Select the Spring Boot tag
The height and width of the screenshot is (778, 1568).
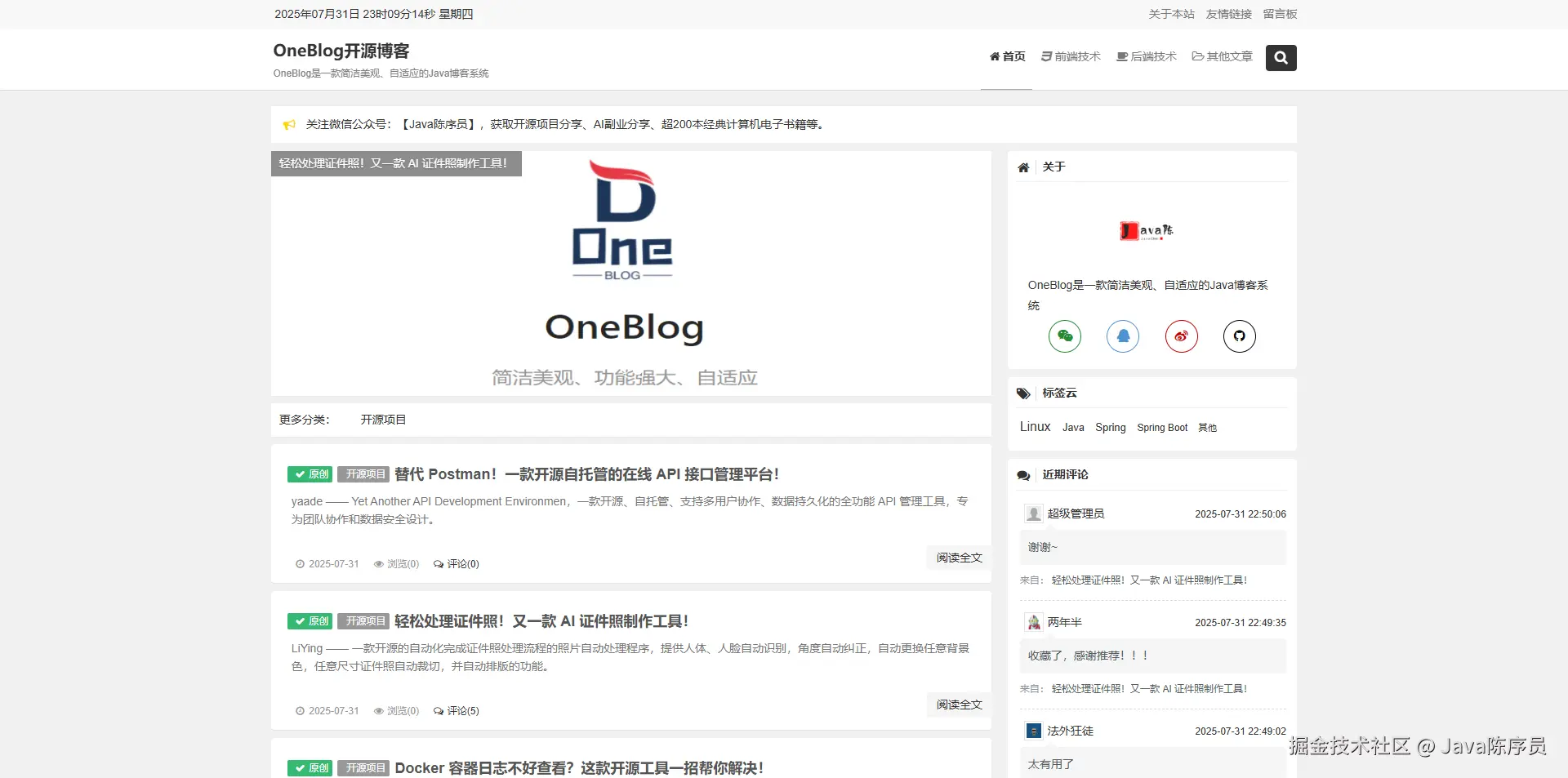tap(1162, 428)
